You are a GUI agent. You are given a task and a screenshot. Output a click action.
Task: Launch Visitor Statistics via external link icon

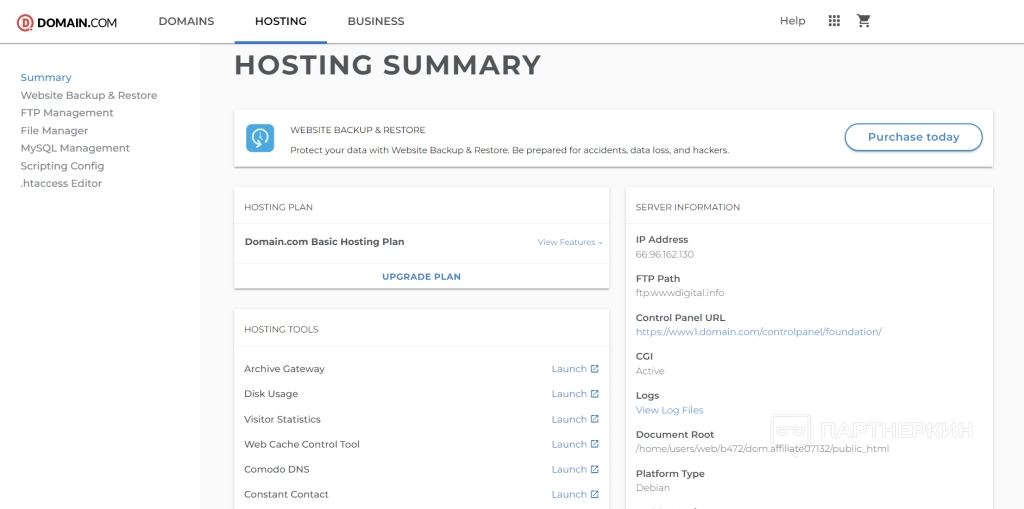coord(594,419)
